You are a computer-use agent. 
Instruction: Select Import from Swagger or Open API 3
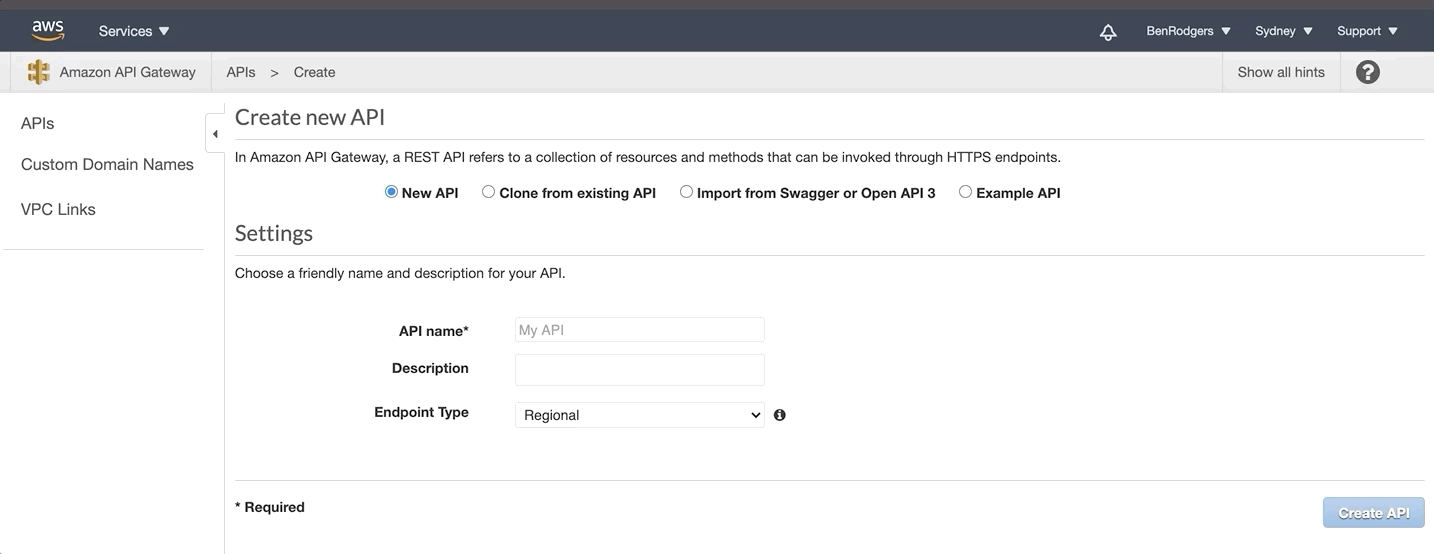click(686, 192)
